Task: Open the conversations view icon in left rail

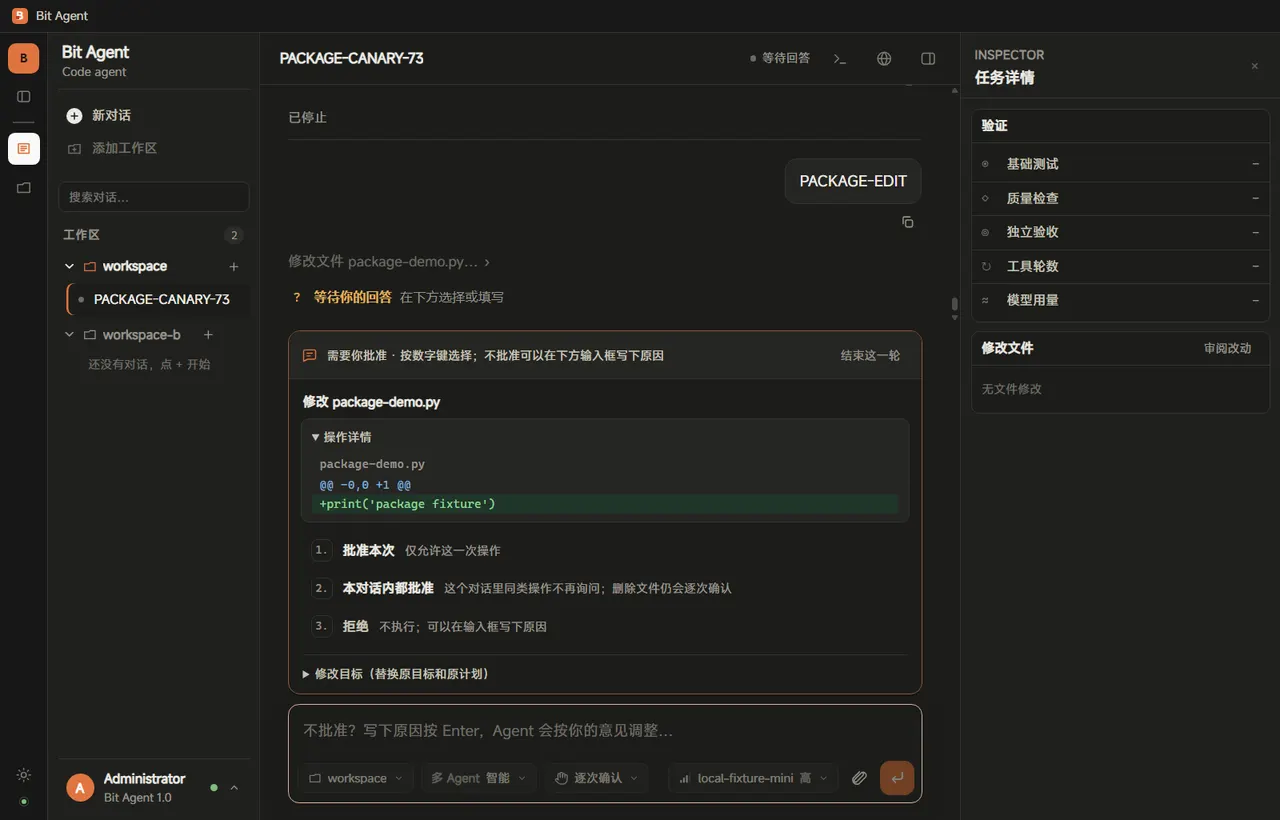Action: pos(24,149)
